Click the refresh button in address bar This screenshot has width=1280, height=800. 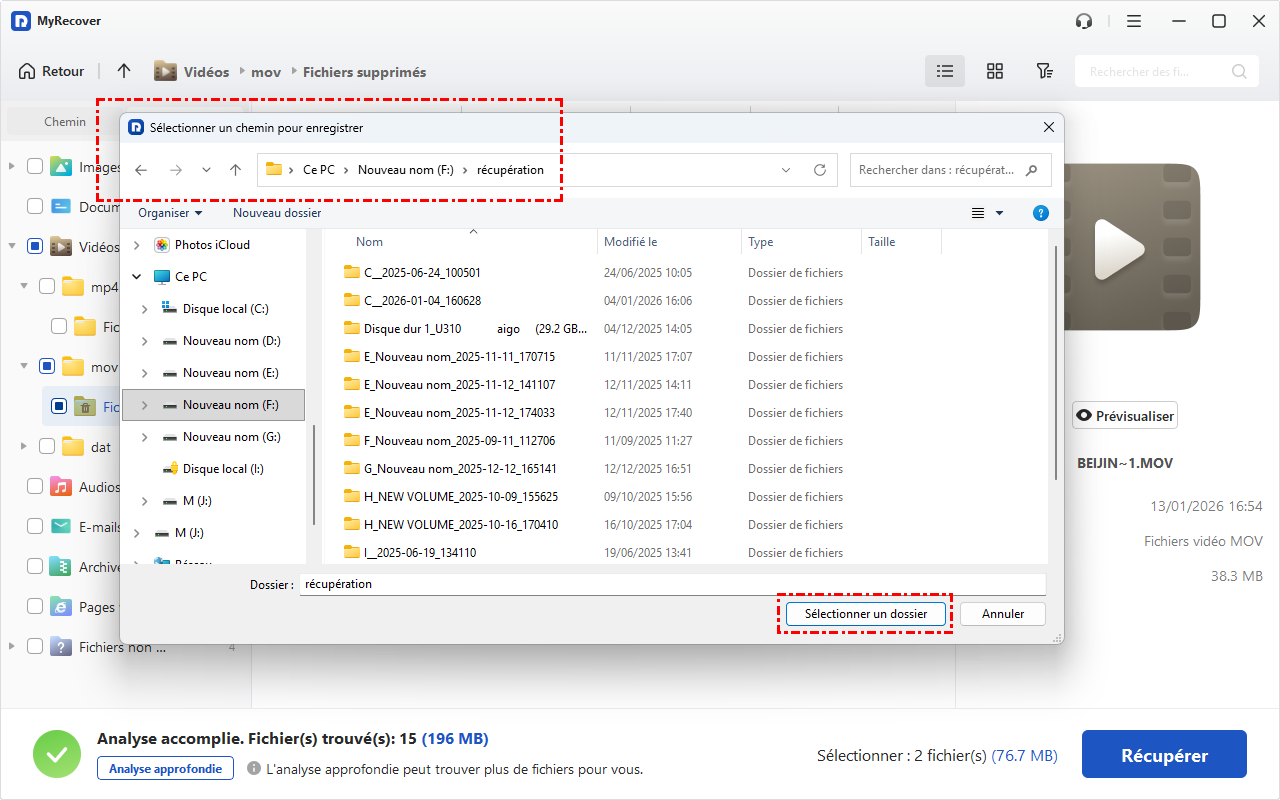pos(820,170)
